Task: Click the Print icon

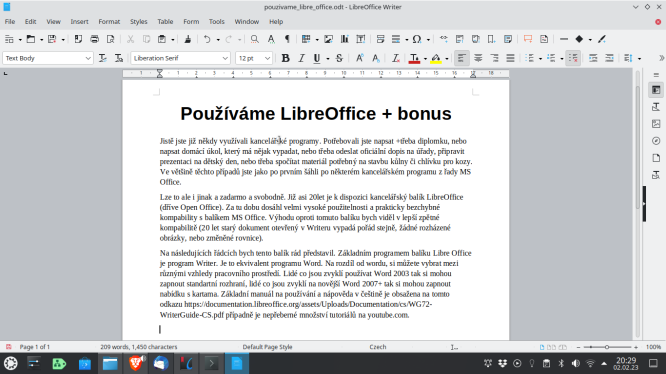Action: [x=94, y=39]
